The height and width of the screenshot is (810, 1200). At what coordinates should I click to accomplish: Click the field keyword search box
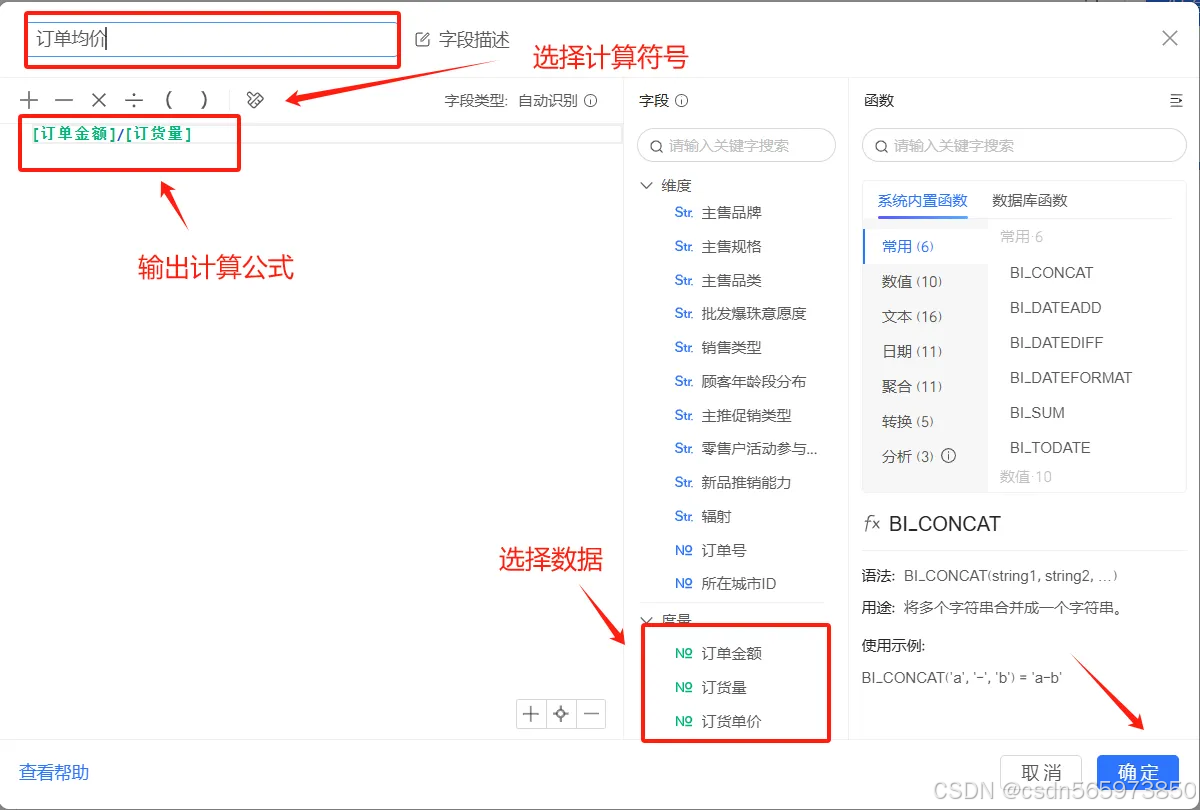tap(736, 145)
